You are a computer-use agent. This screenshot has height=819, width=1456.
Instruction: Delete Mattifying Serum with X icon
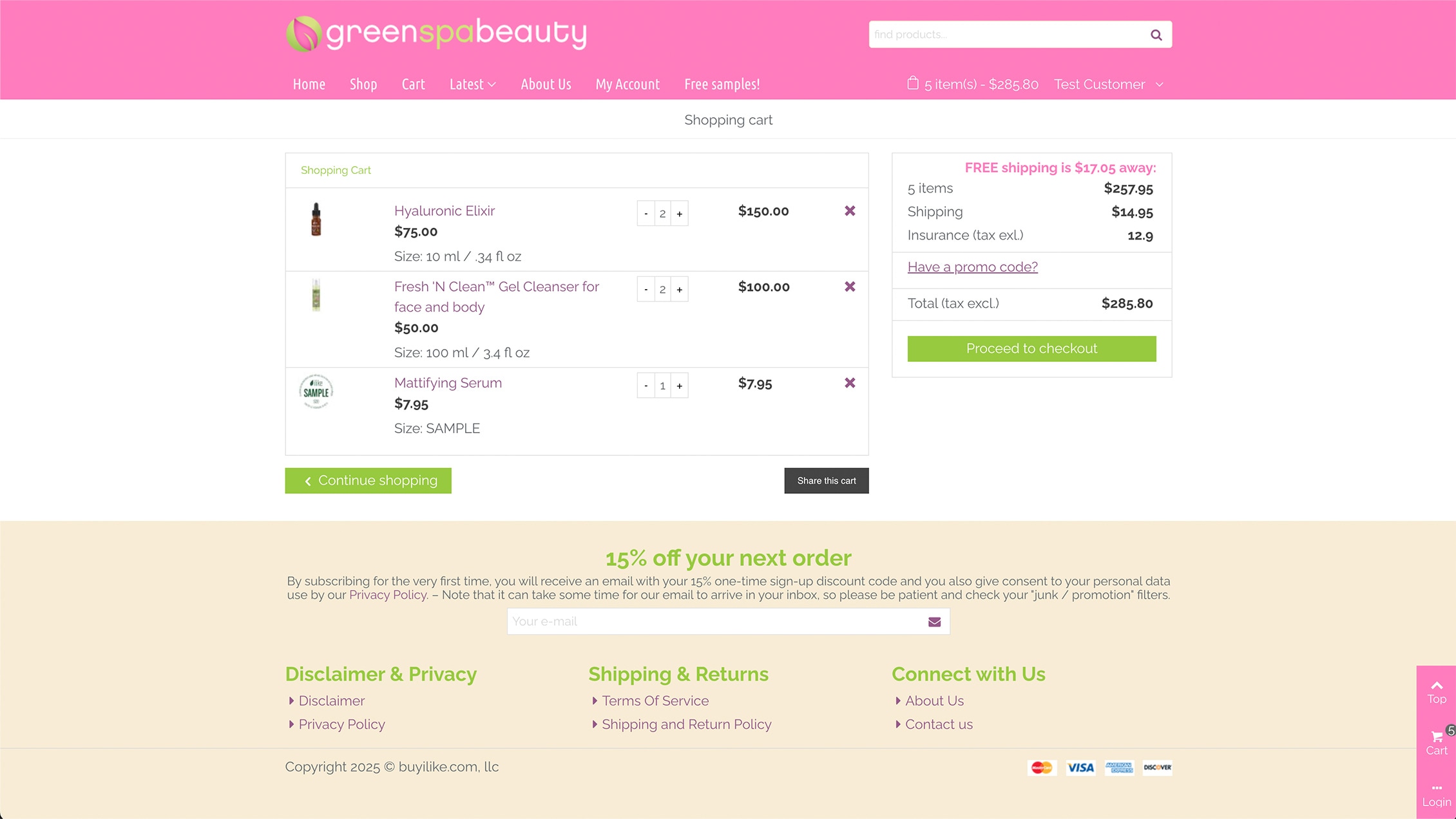(850, 383)
